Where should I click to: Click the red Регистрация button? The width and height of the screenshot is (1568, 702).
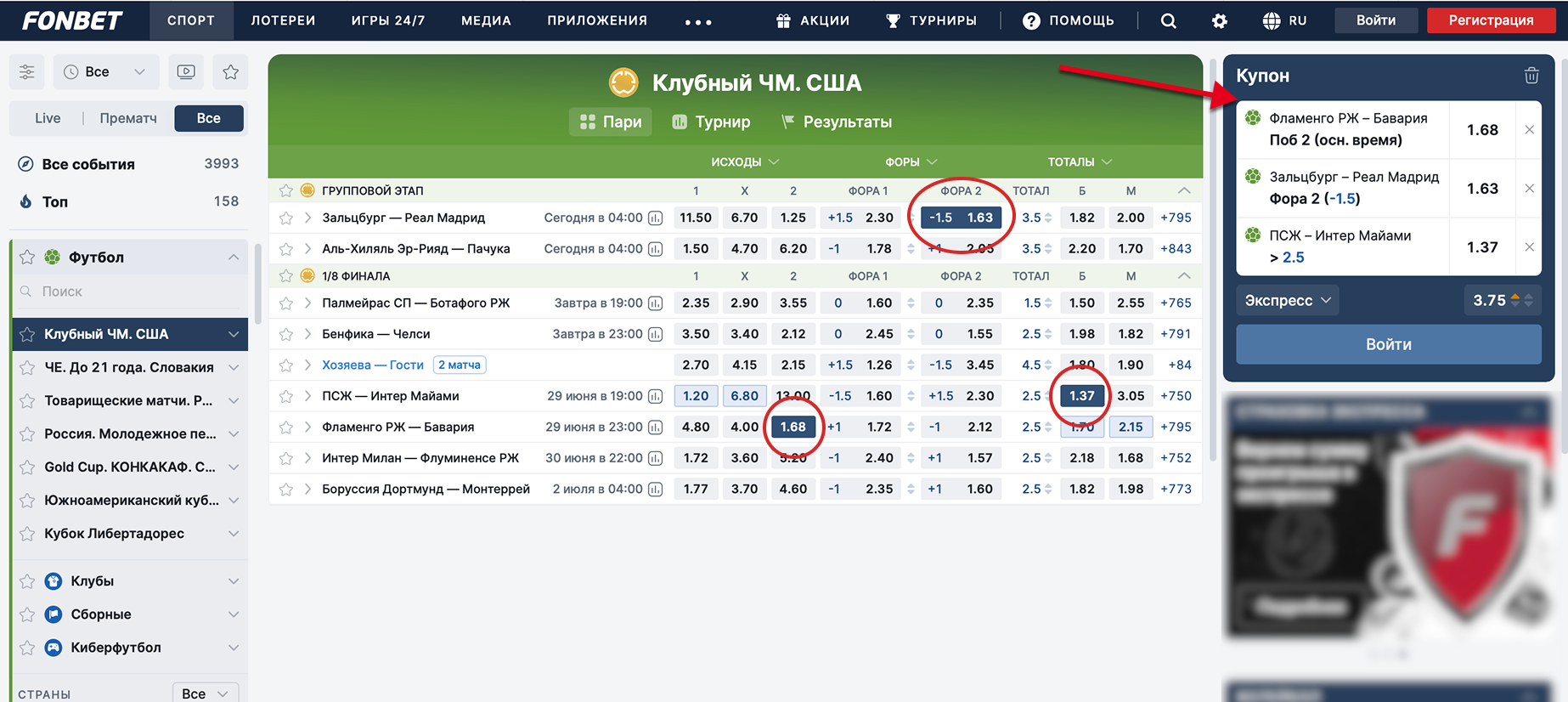point(1490,20)
